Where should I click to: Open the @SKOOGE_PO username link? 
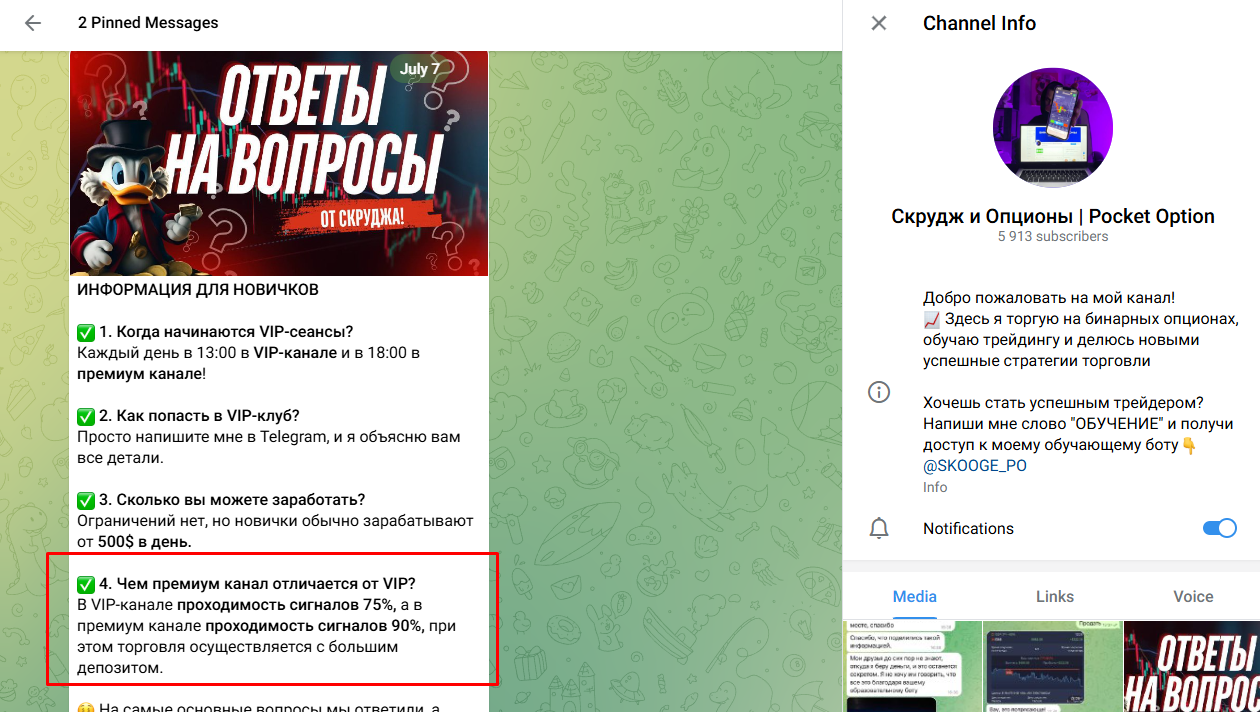(x=974, y=466)
